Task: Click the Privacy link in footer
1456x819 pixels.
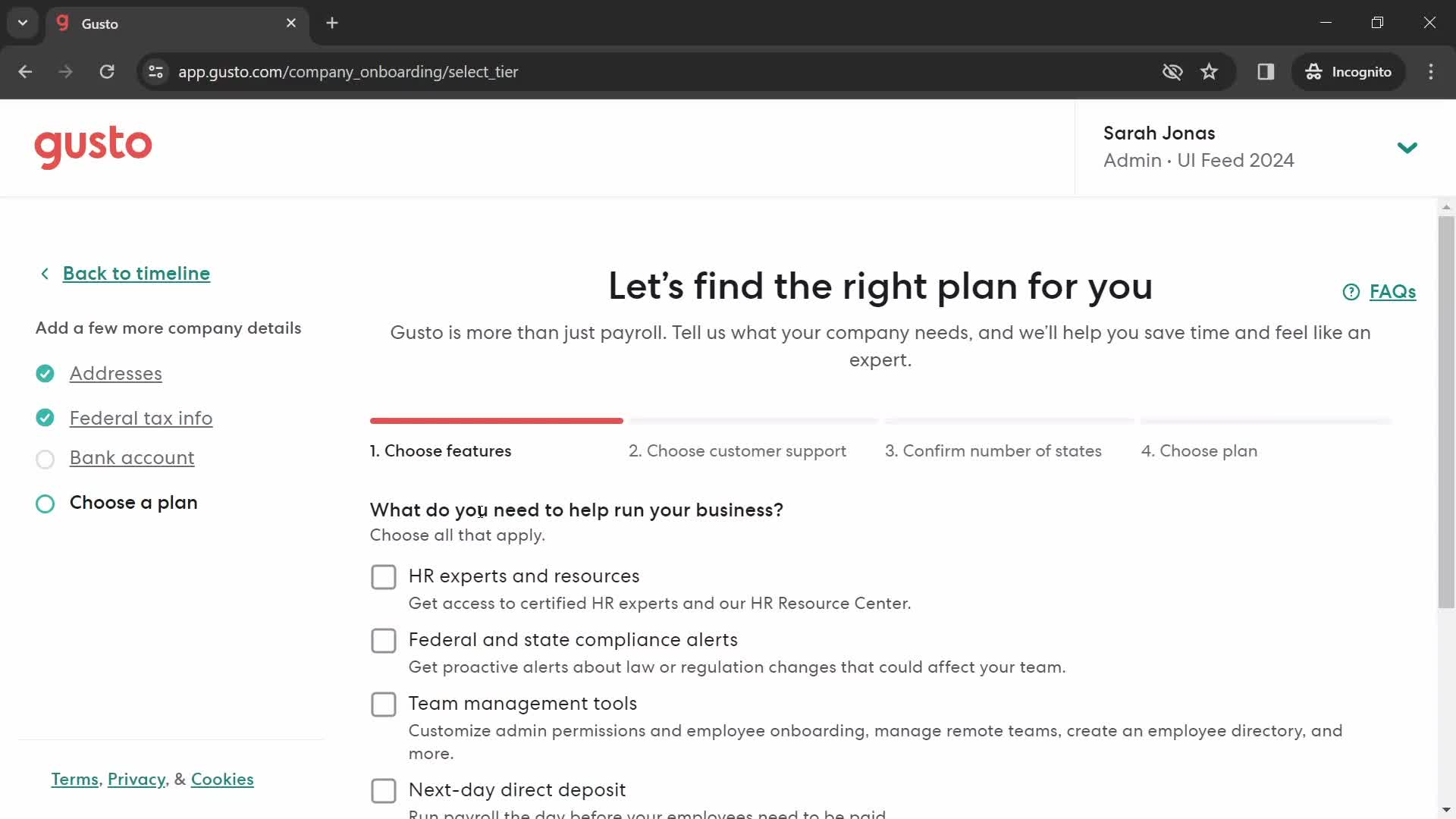Action: pyautogui.click(x=136, y=780)
